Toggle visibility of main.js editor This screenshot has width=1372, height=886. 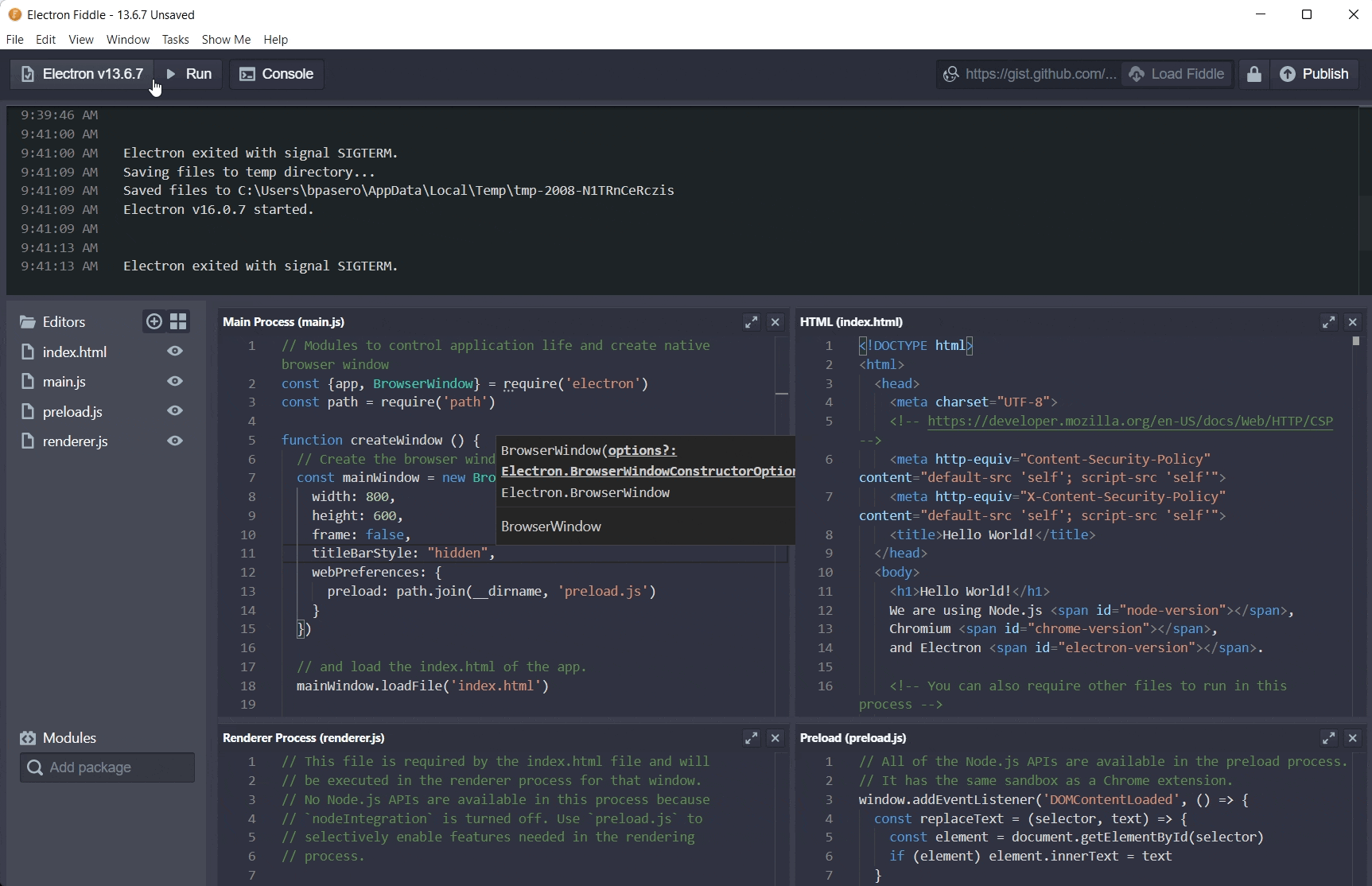pyautogui.click(x=175, y=382)
